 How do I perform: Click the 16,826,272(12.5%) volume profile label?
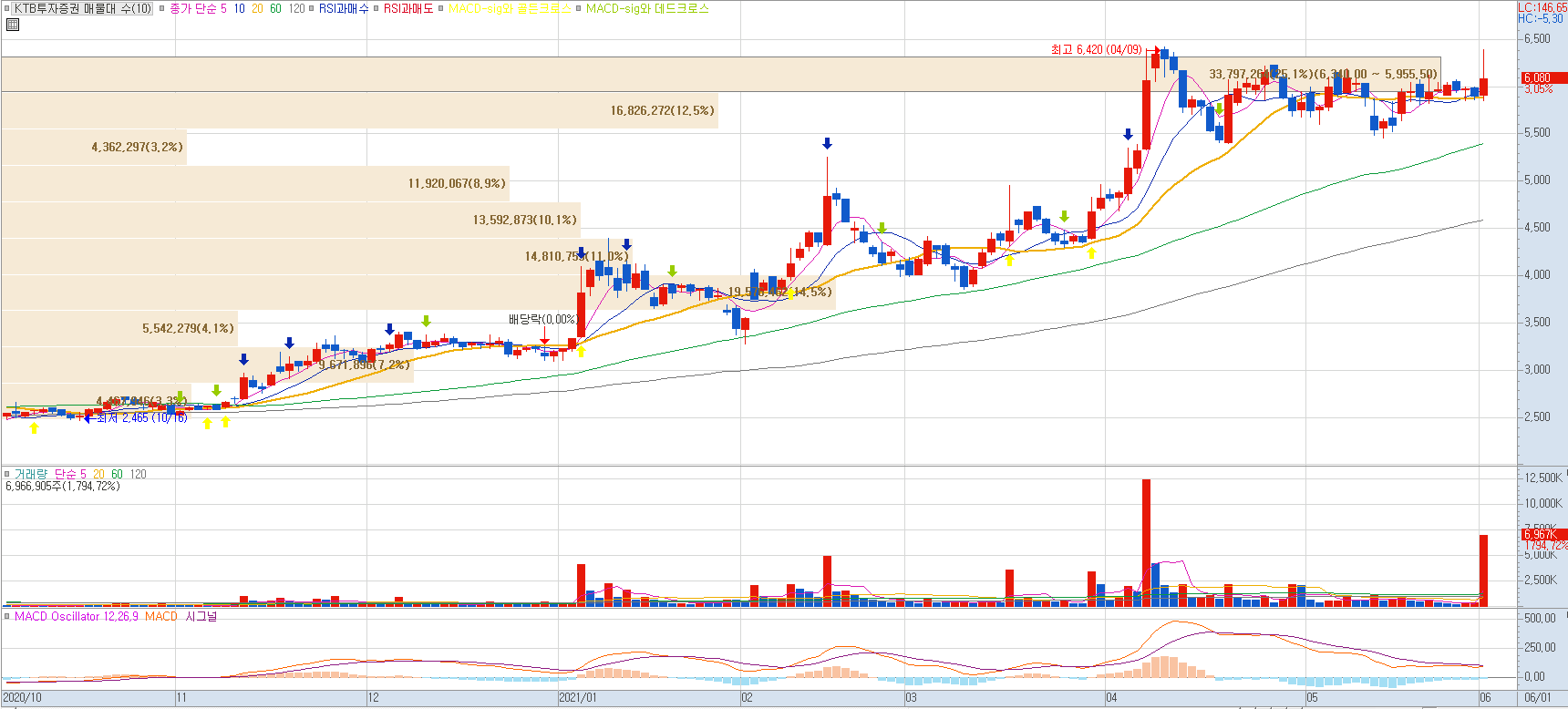click(663, 110)
